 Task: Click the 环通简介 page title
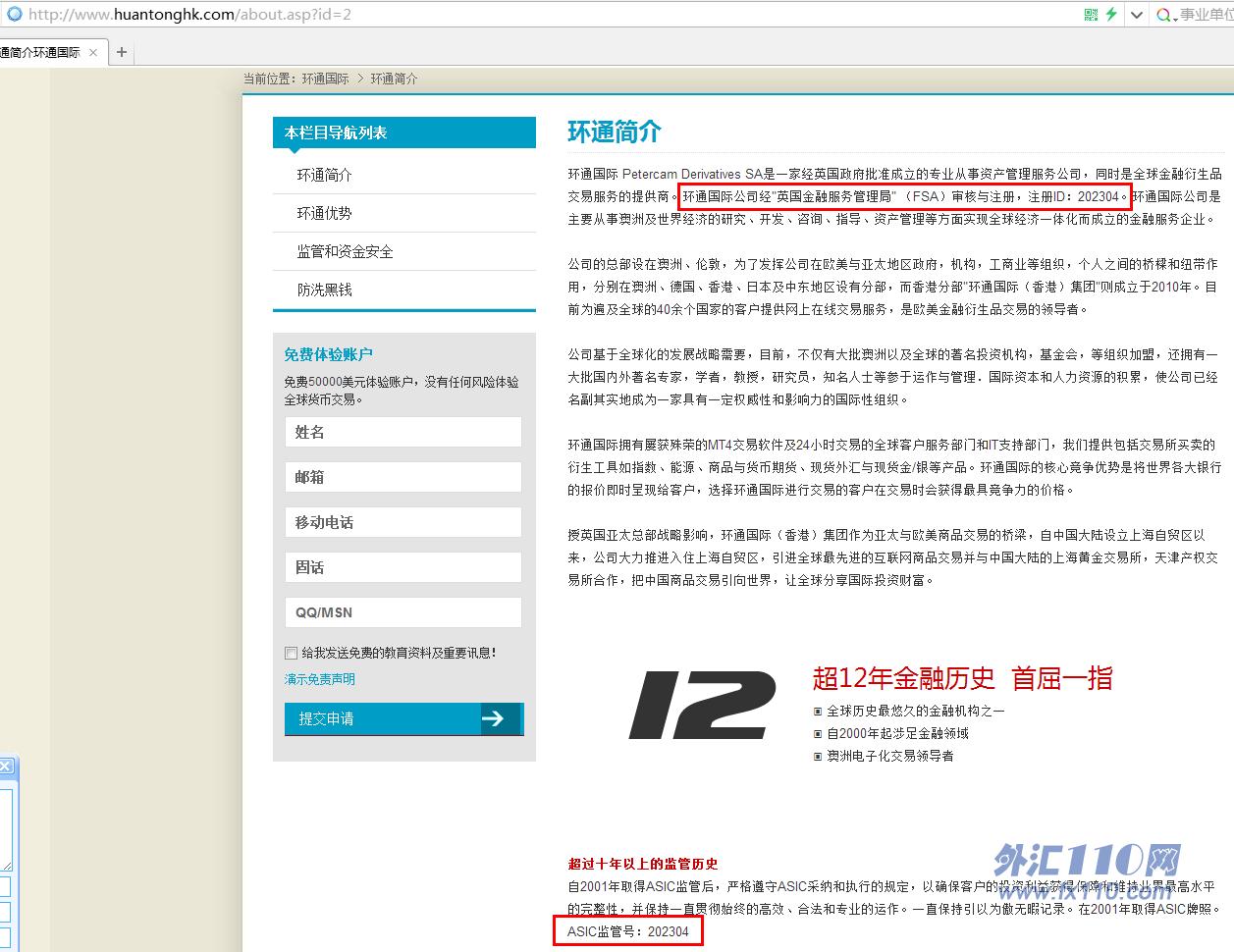(615, 132)
